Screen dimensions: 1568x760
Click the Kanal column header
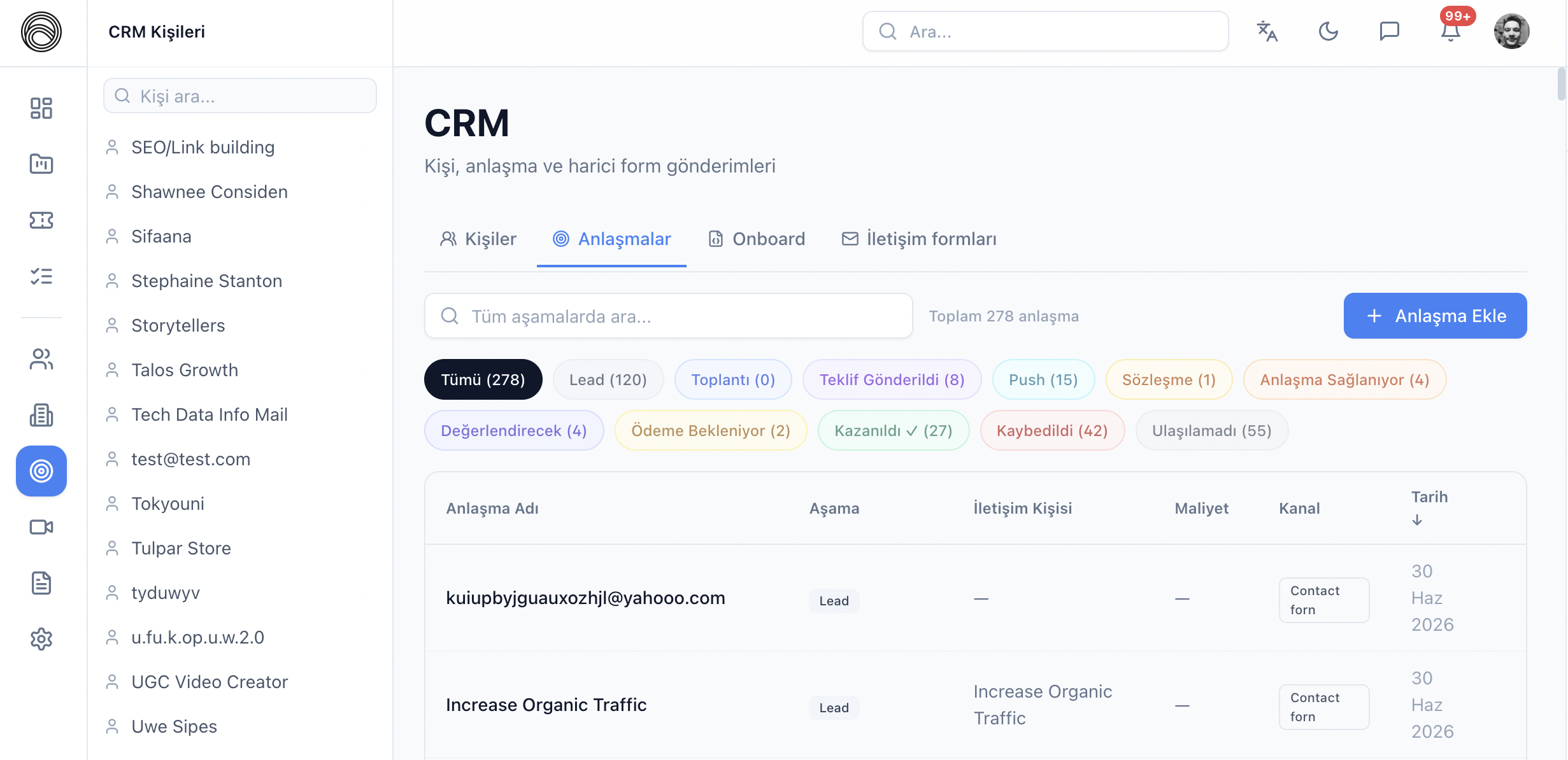1300,509
